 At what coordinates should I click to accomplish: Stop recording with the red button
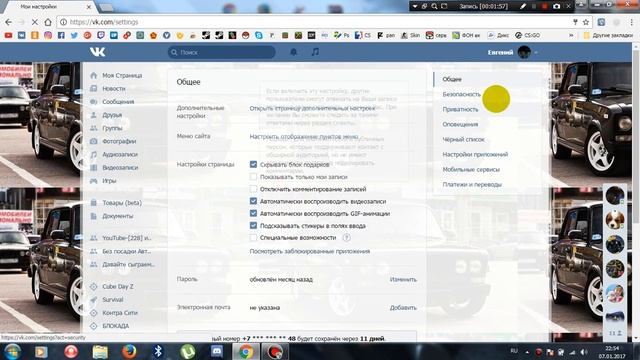click(544, 6)
